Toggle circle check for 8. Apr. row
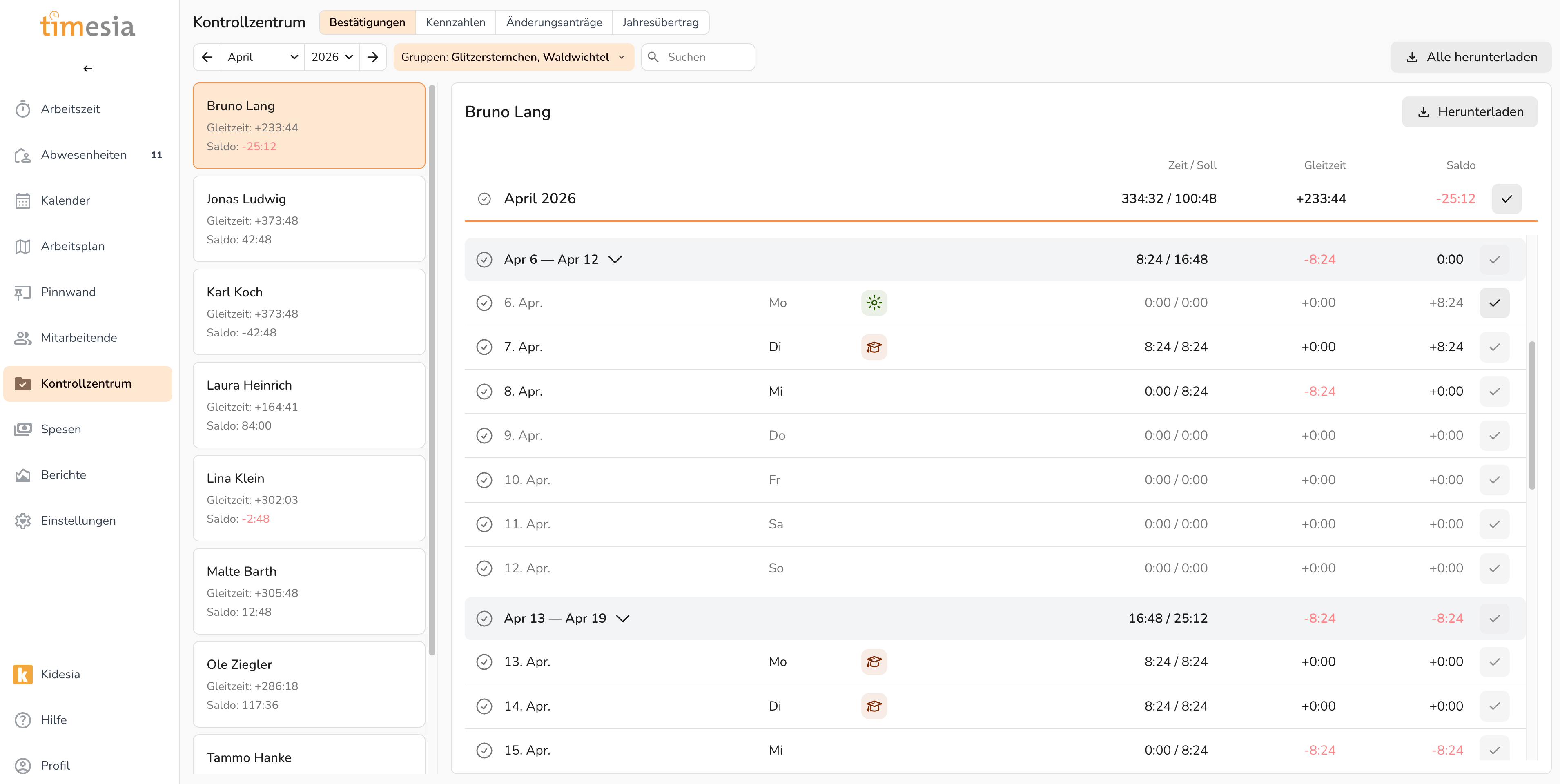Image resolution: width=1560 pixels, height=784 pixels. click(484, 391)
